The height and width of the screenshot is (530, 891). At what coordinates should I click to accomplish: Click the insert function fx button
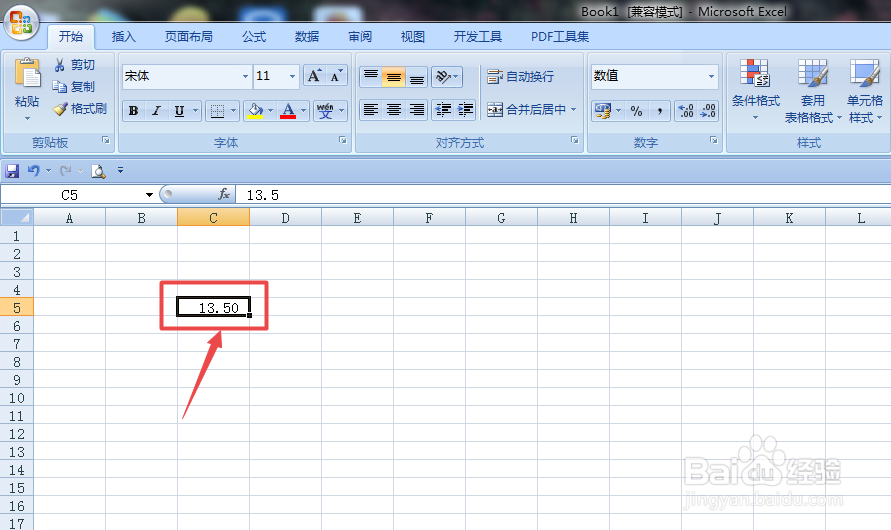224,195
